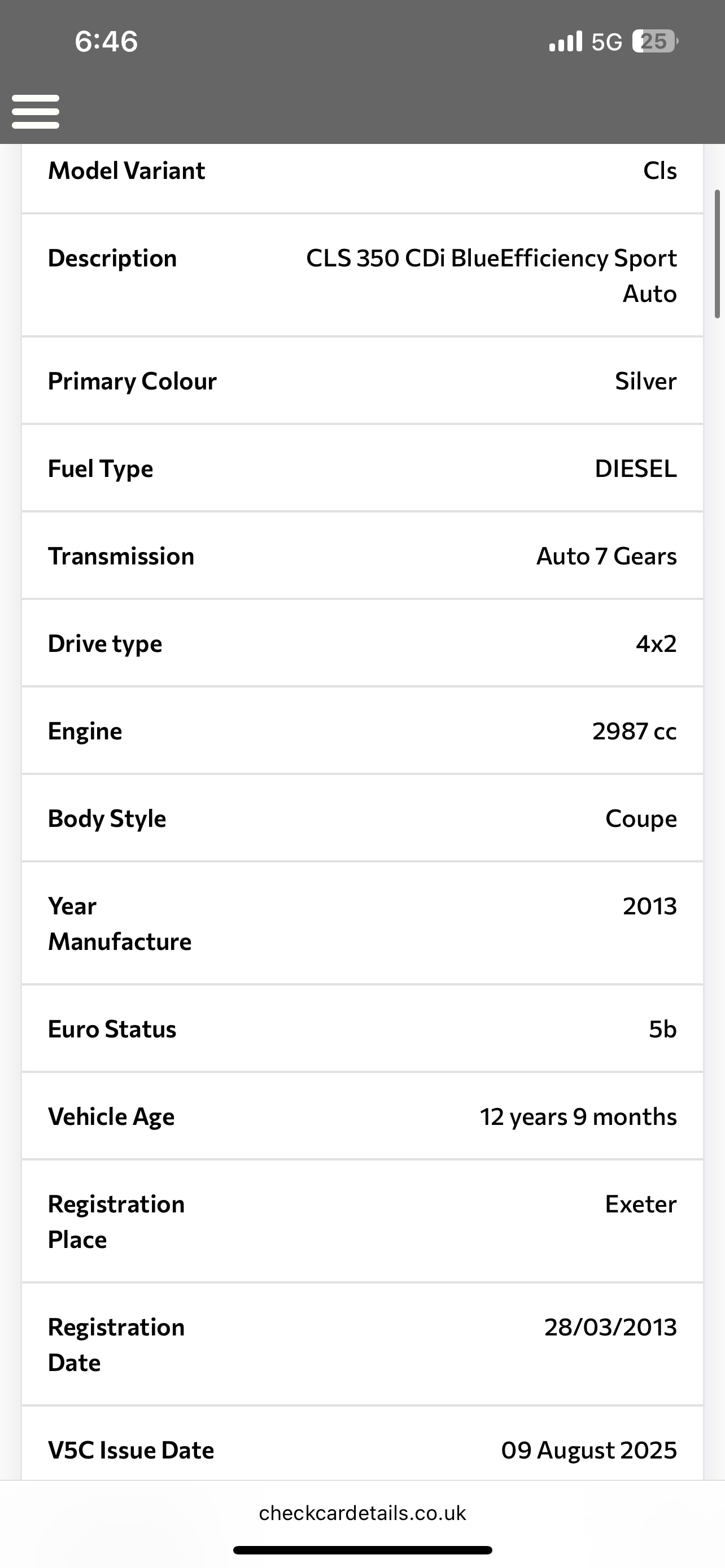
Task: Click the DIESEL fuel type value
Action: click(x=636, y=468)
